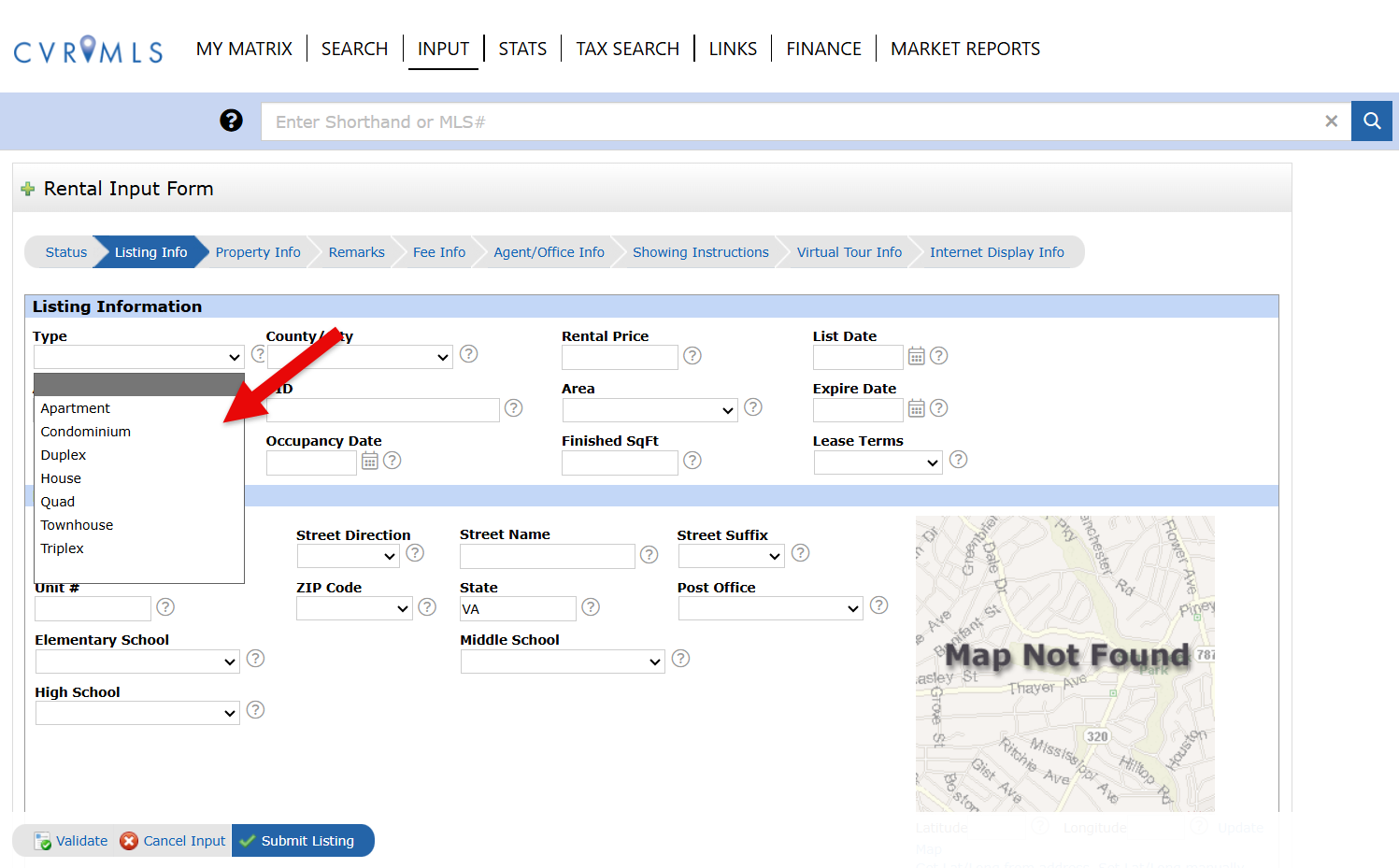1399x868 pixels.
Task: Open the MY MATRIX menu
Action: coord(244,49)
